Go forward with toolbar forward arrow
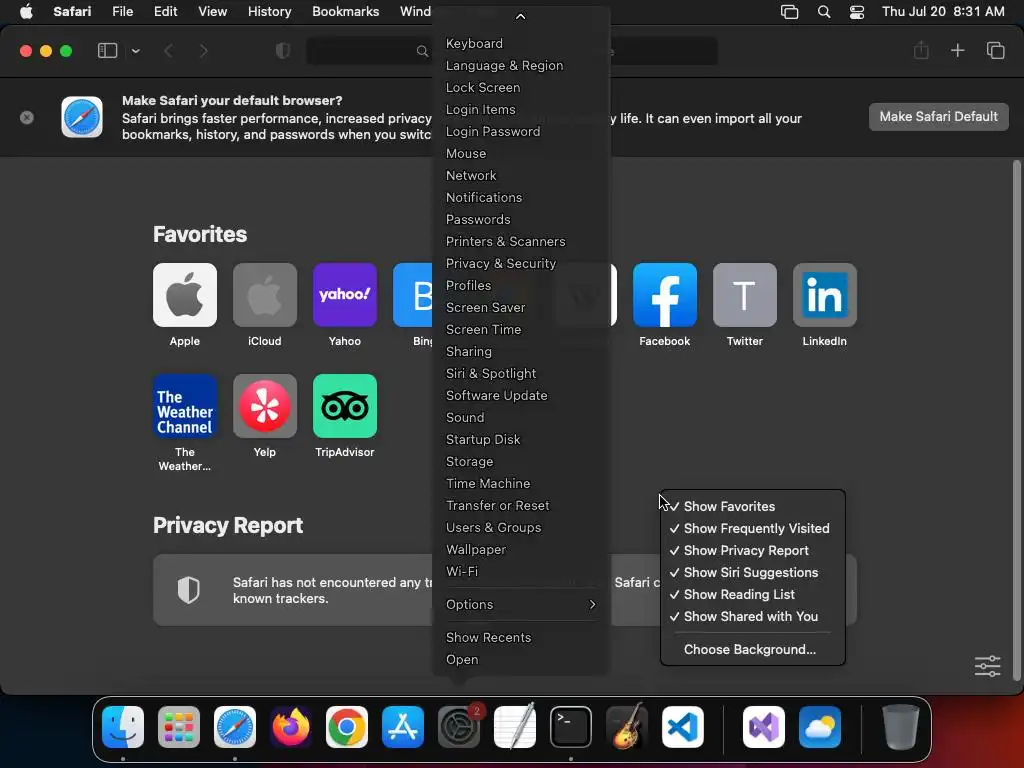 tap(203, 51)
